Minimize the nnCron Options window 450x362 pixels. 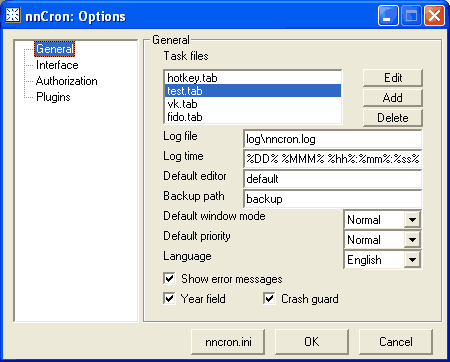click(x=388, y=15)
